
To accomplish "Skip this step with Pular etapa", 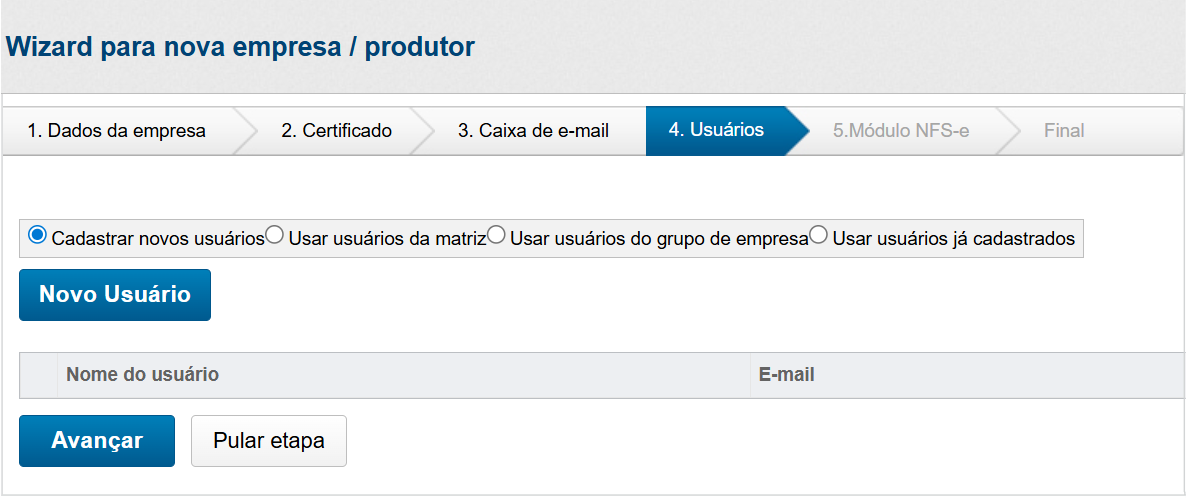I will (x=269, y=441).
